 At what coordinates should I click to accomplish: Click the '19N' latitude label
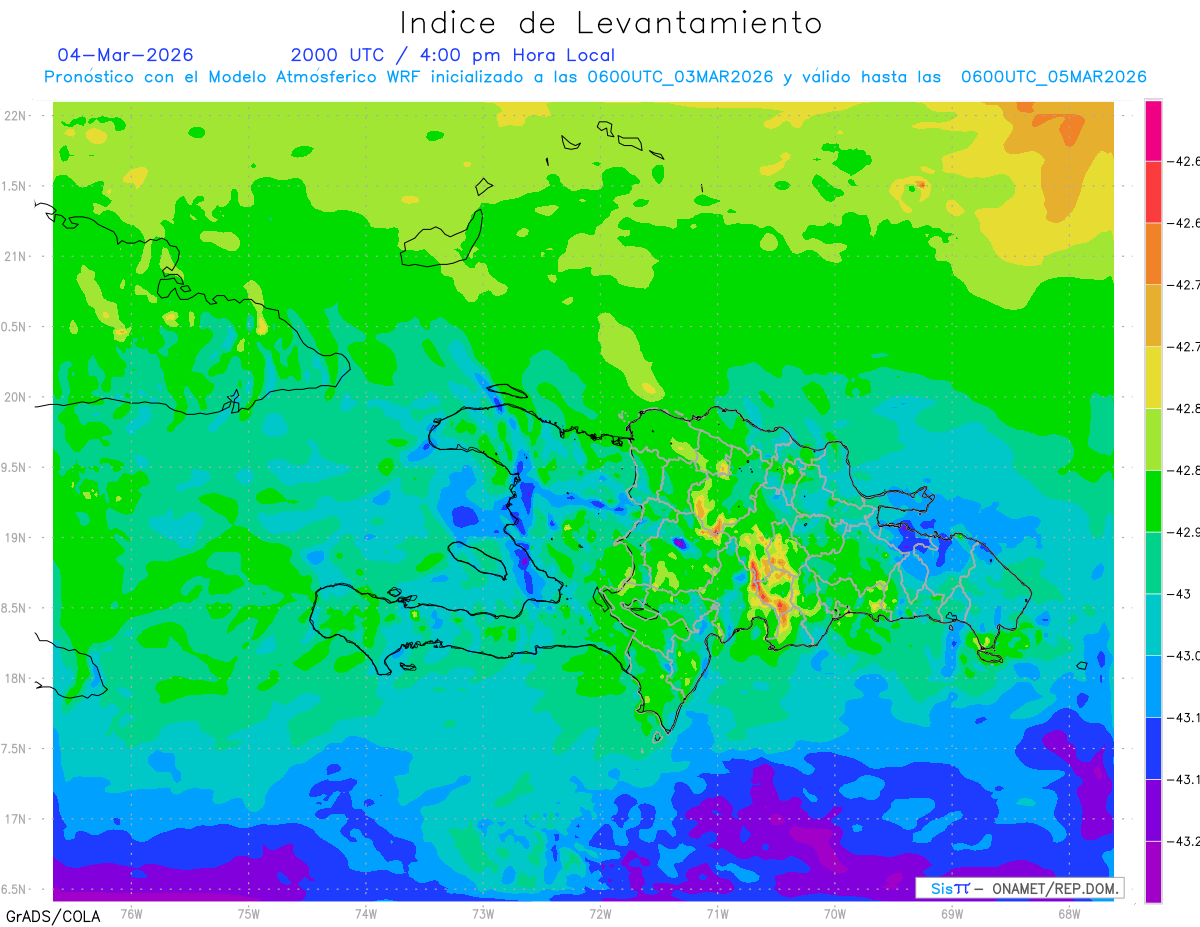[x=16, y=538]
